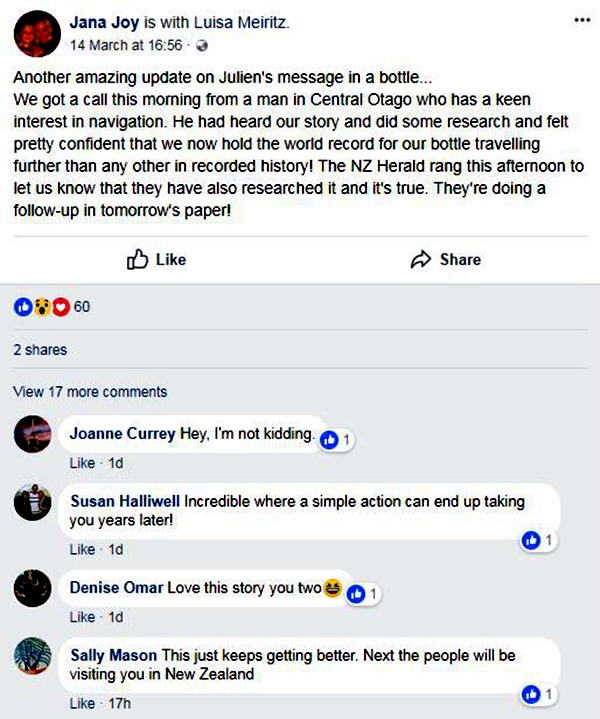Click the reaction emoji icons showing 60
600x719 pixels.
(41, 306)
